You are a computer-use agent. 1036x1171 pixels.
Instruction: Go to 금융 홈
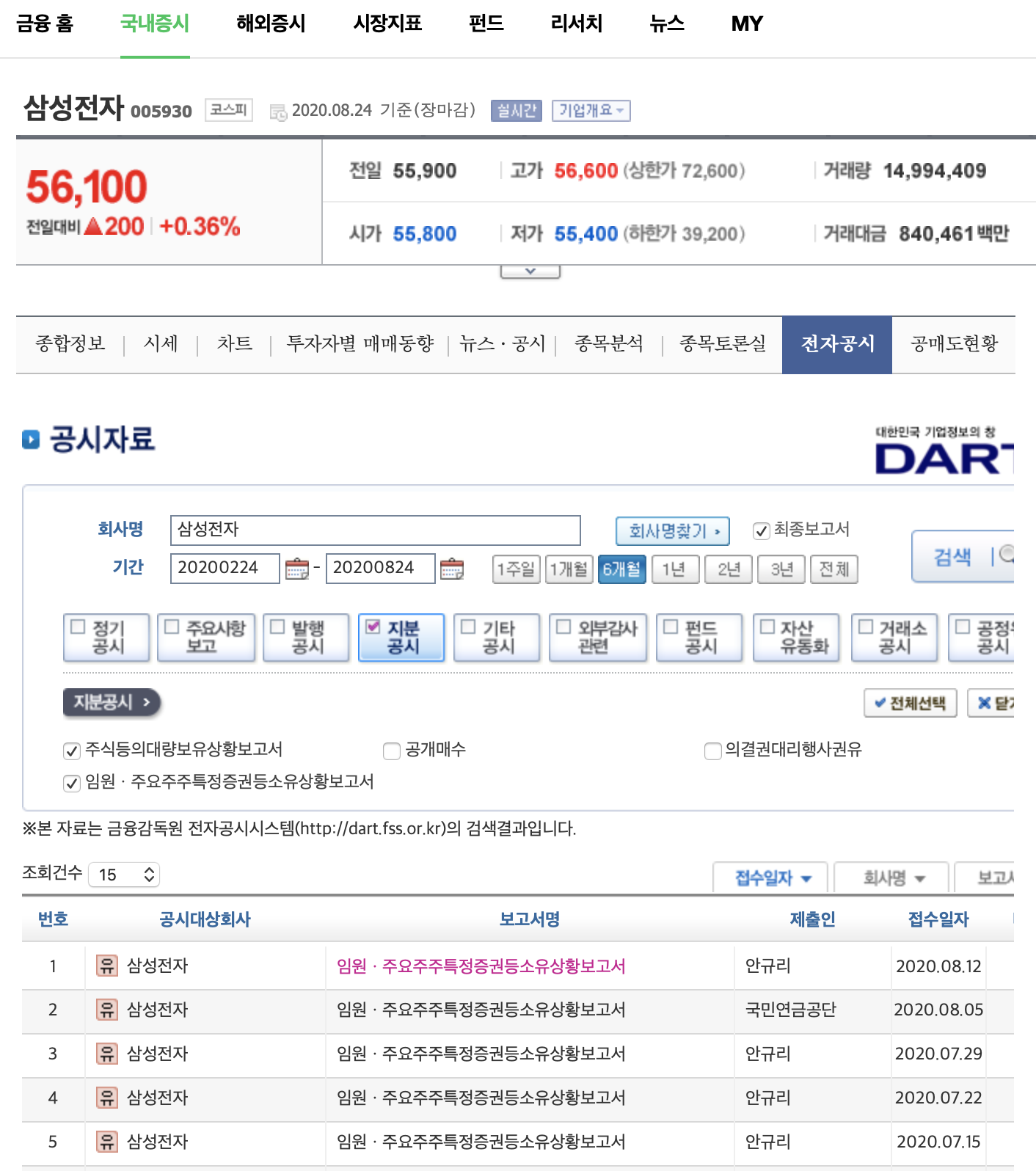pyautogui.click(x=45, y=23)
